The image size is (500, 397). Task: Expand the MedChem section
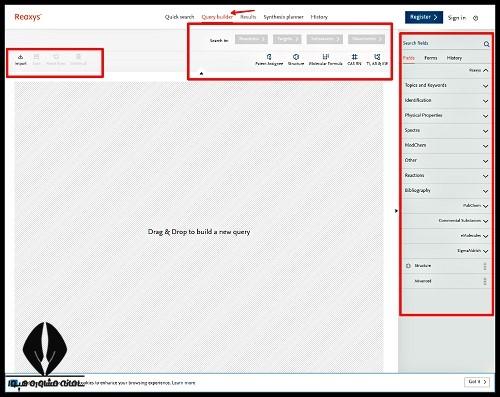446,146
